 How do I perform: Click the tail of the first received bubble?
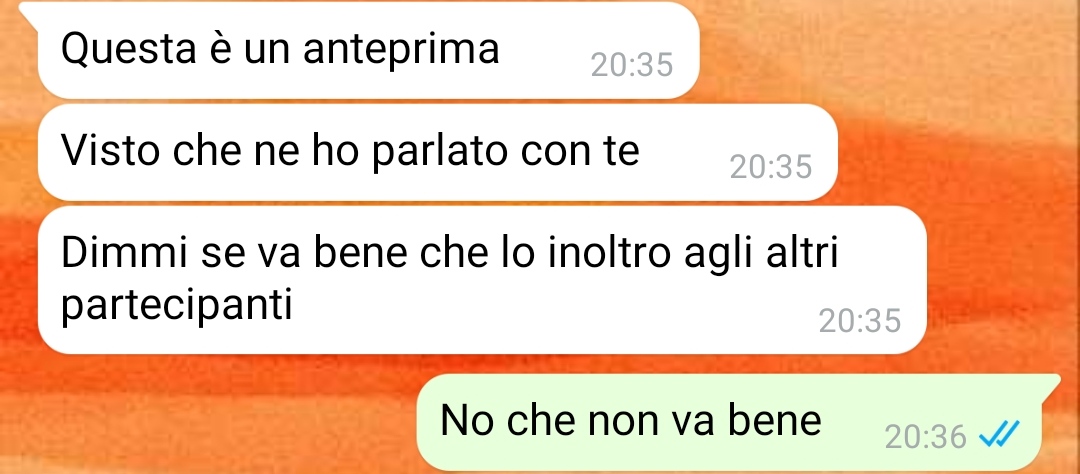point(29,10)
